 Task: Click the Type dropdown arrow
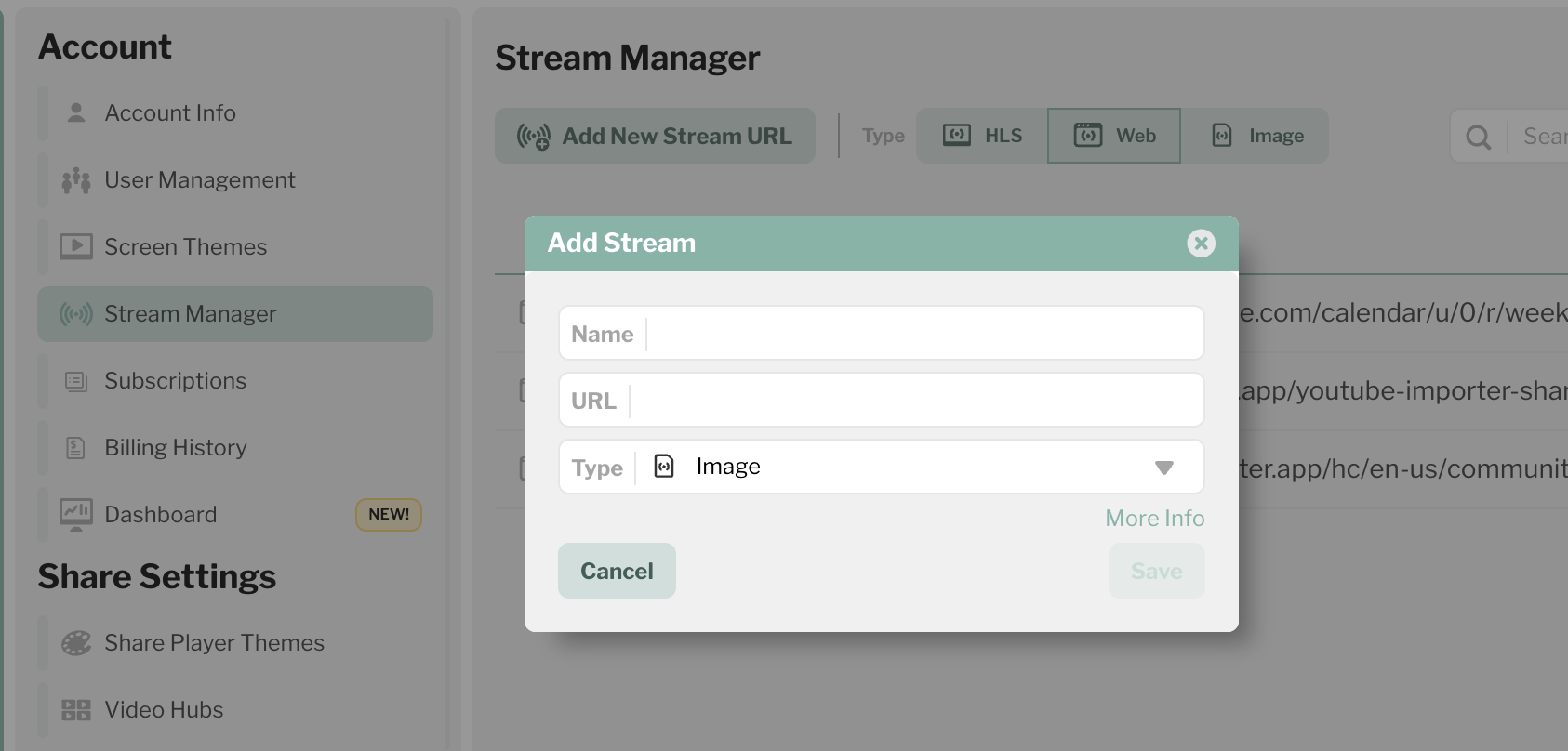click(x=1164, y=468)
